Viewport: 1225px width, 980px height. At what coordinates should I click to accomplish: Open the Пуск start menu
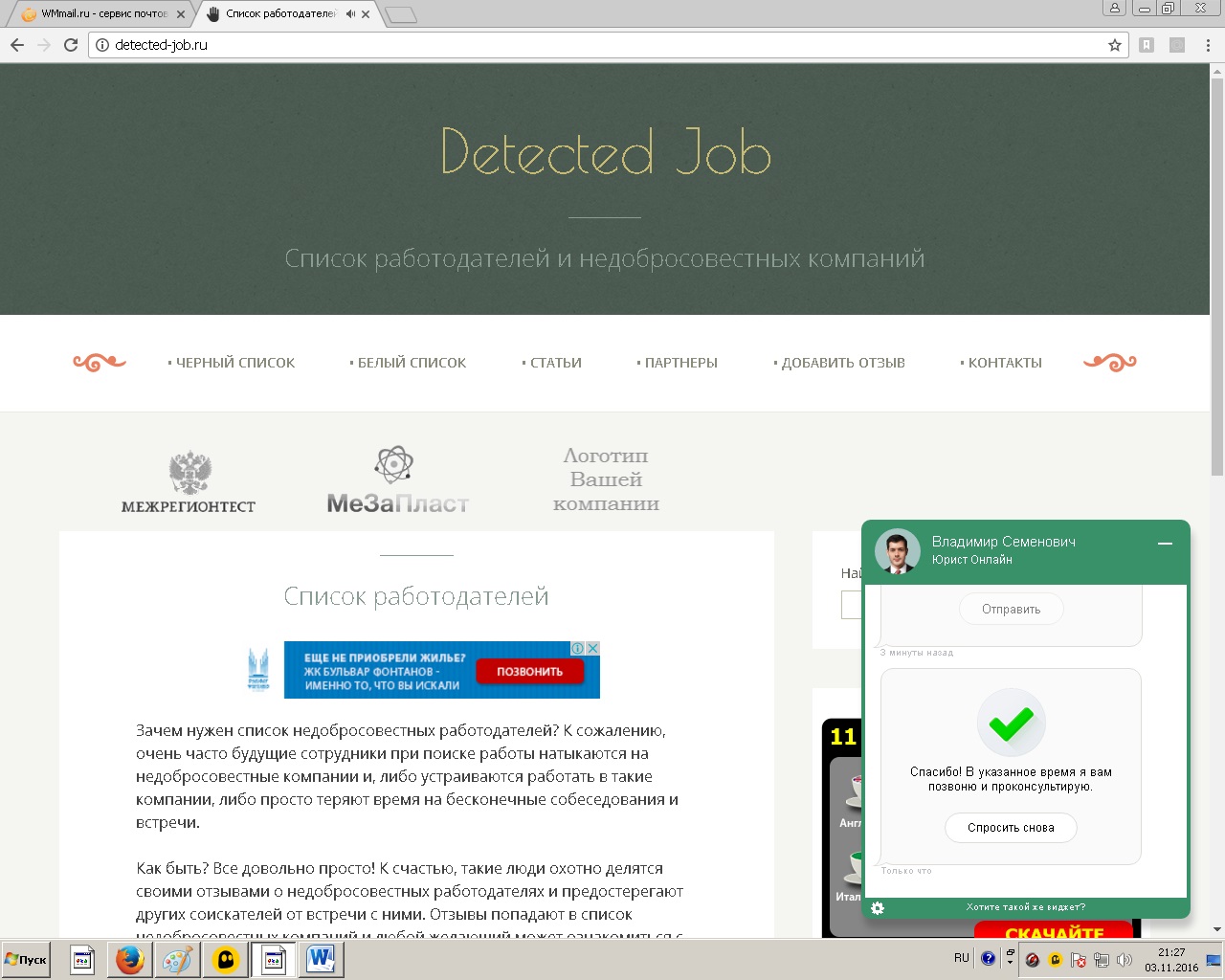click(x=26, y=959)
